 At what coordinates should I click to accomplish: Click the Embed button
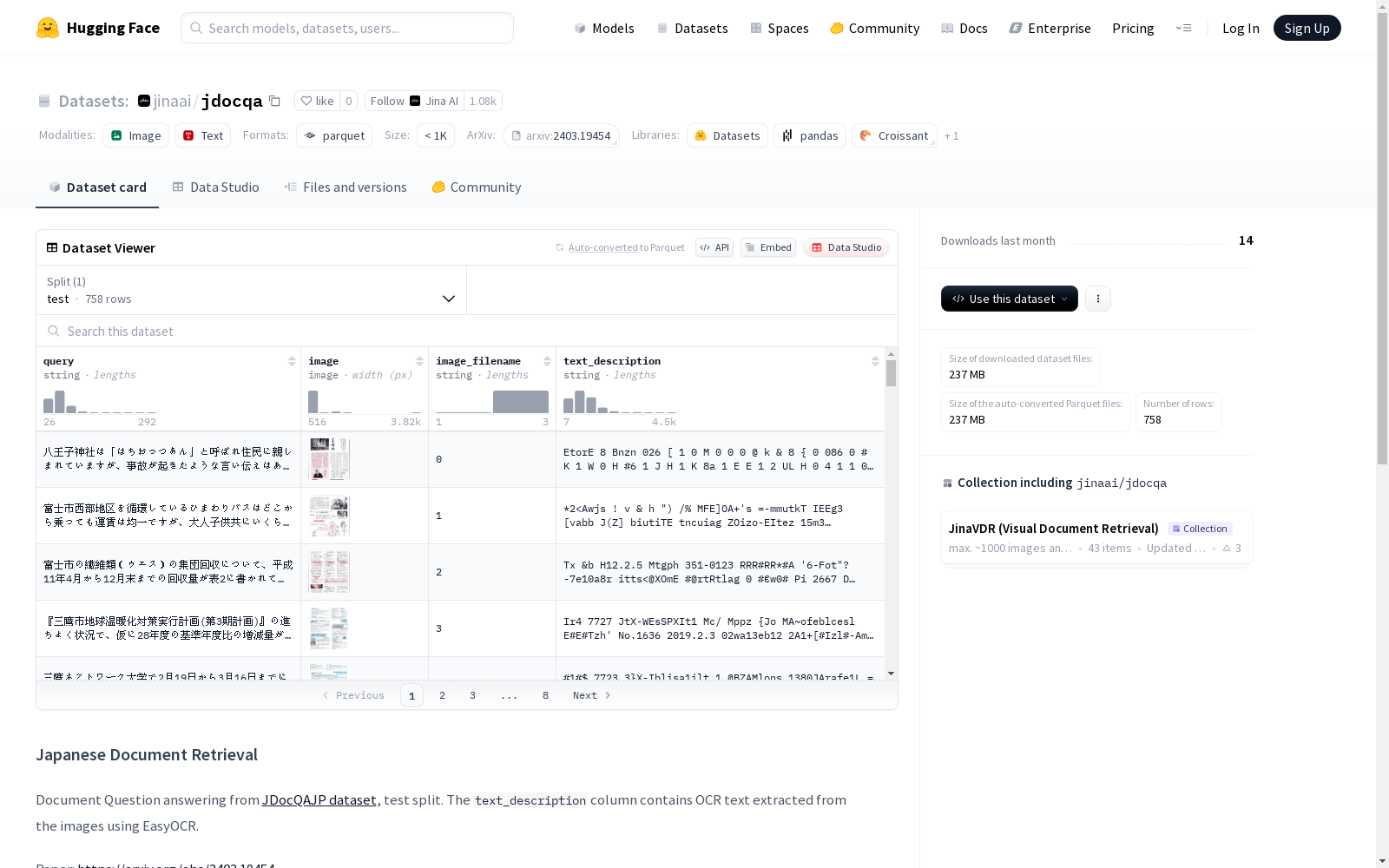coord(768,247)
